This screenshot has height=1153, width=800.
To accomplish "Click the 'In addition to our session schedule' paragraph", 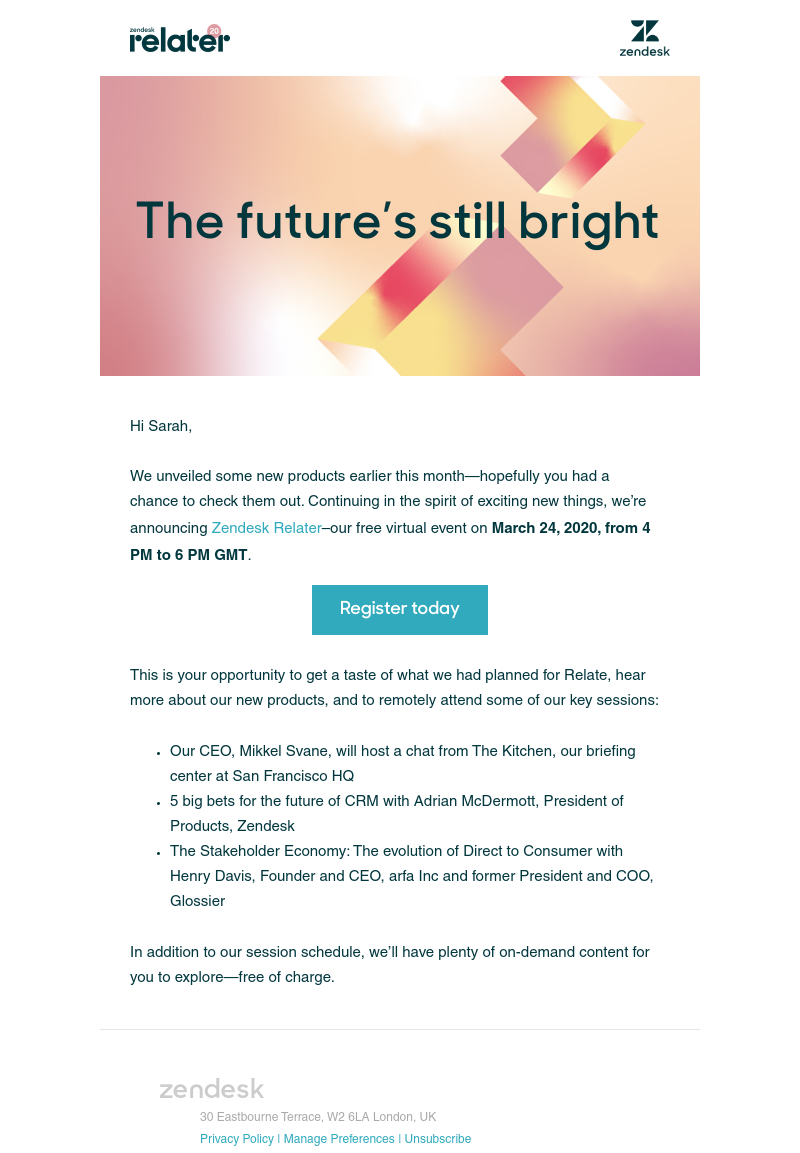I will tap(390, 964).
